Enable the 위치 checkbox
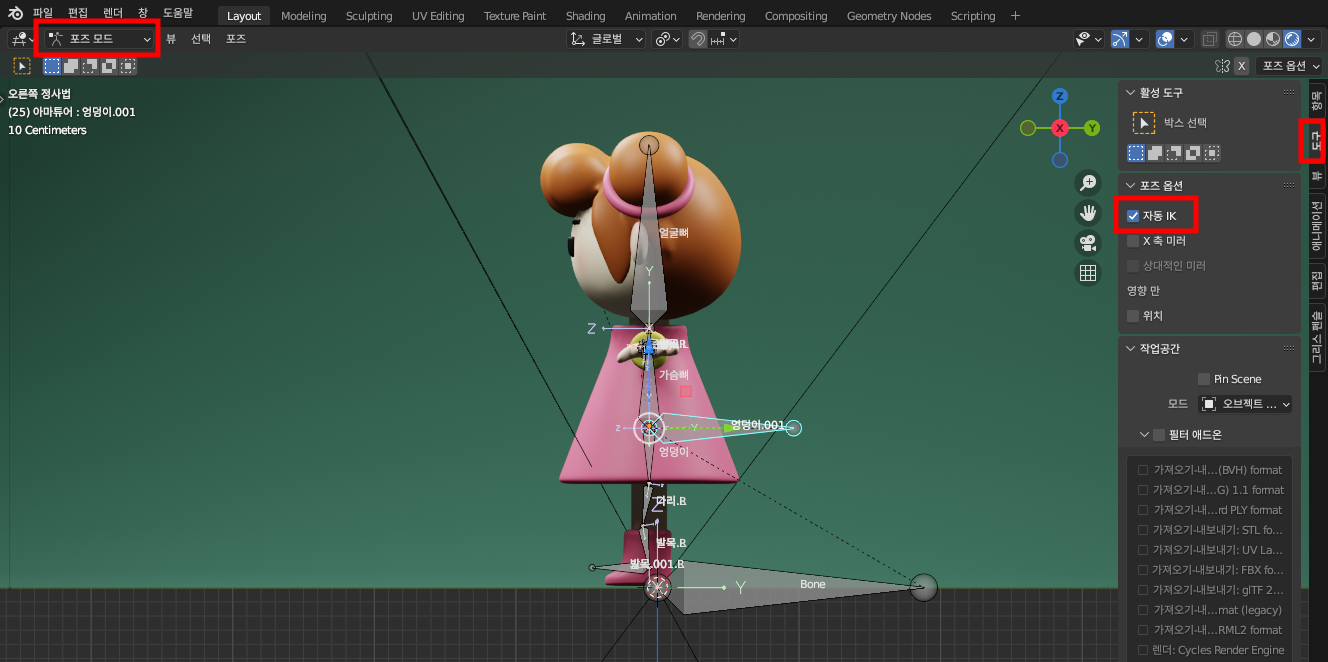Screen dimensions: 1328x662 (1133, 316)
